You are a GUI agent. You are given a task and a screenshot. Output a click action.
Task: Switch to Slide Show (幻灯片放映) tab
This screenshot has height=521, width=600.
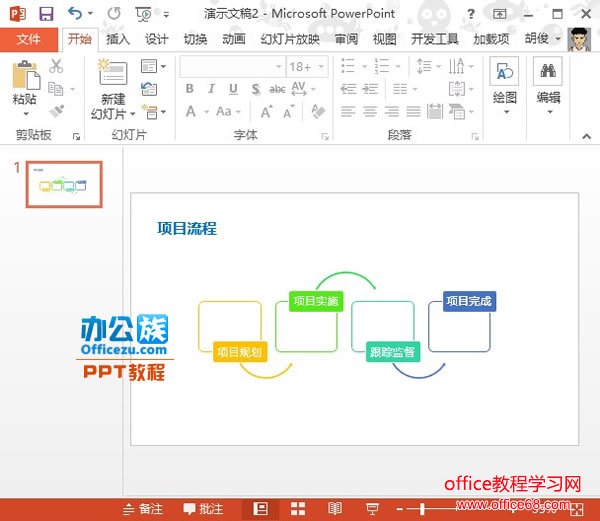point(290,39)
